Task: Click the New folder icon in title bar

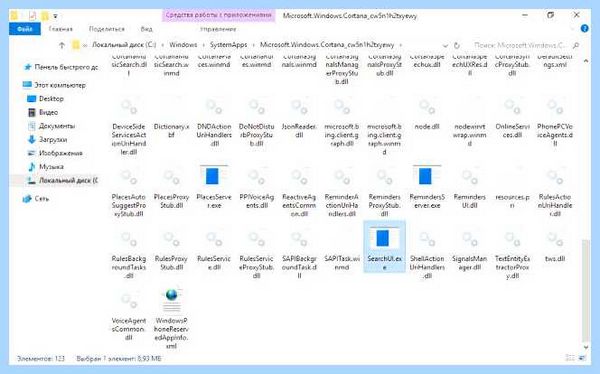Action: pos(45,16)
